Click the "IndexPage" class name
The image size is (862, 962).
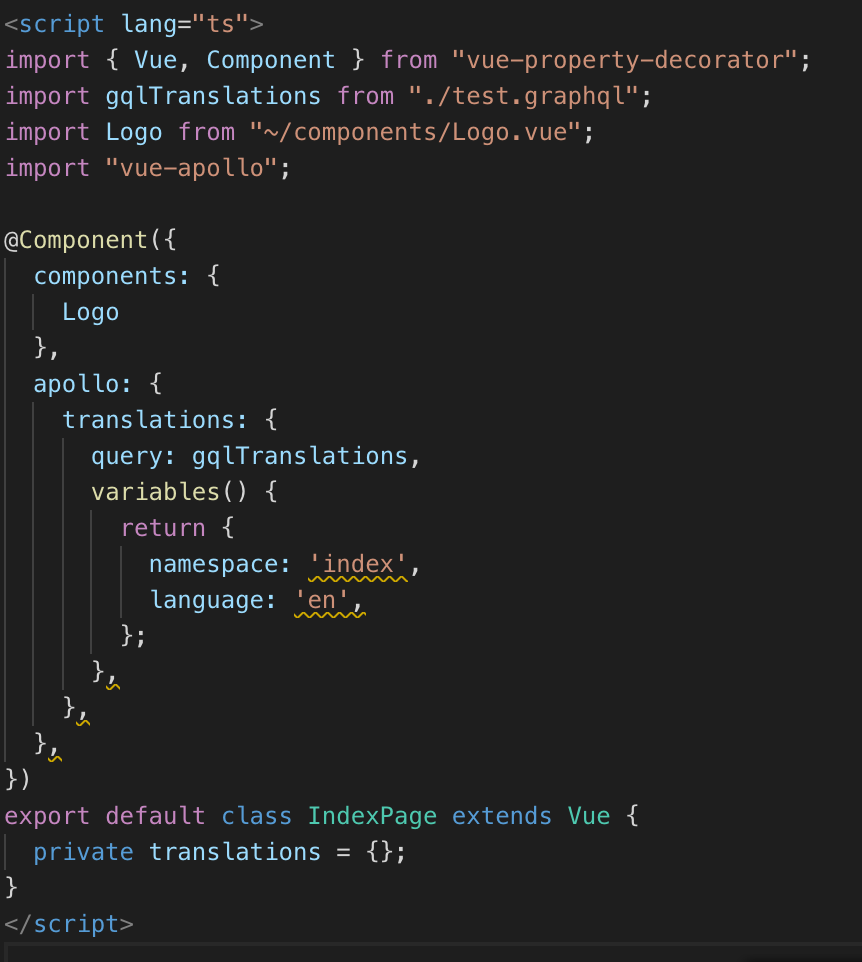pyautogui.click(x=372, y=816)
